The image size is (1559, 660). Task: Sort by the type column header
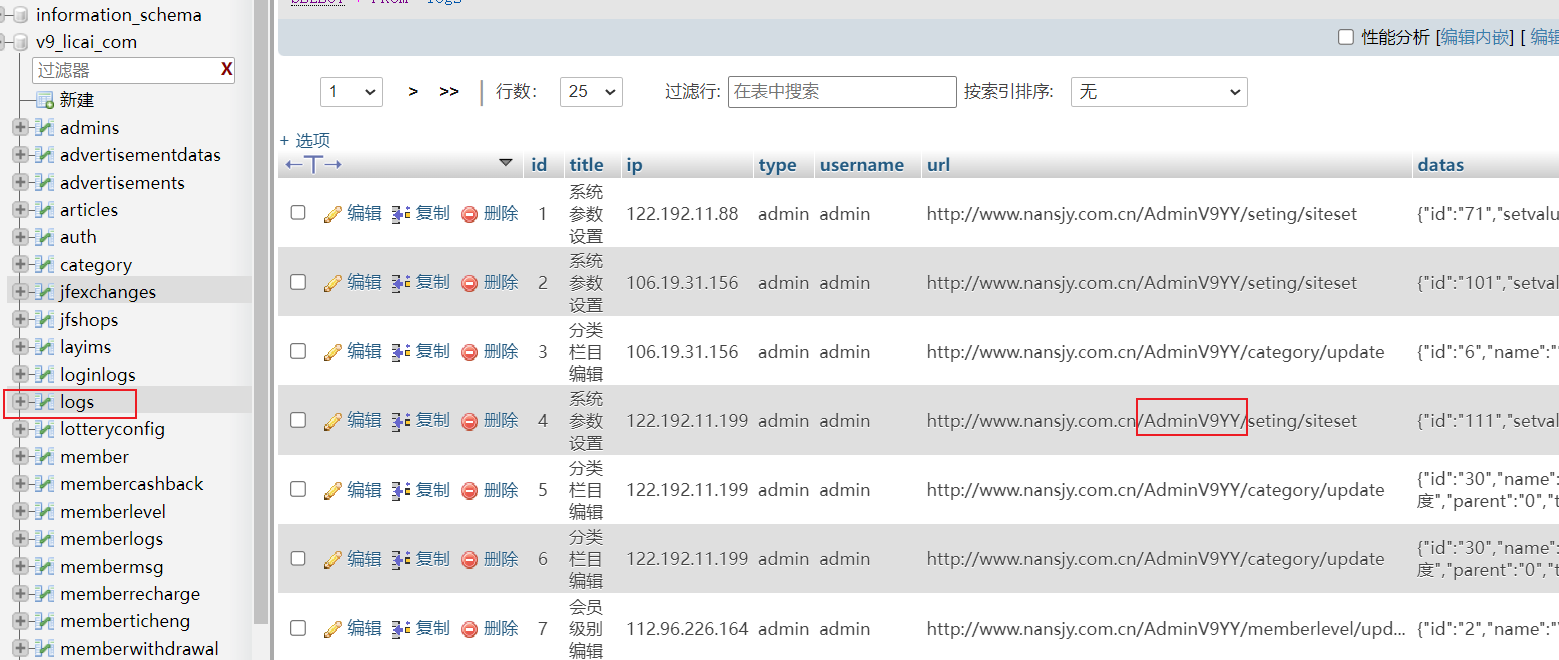[777, 165]
